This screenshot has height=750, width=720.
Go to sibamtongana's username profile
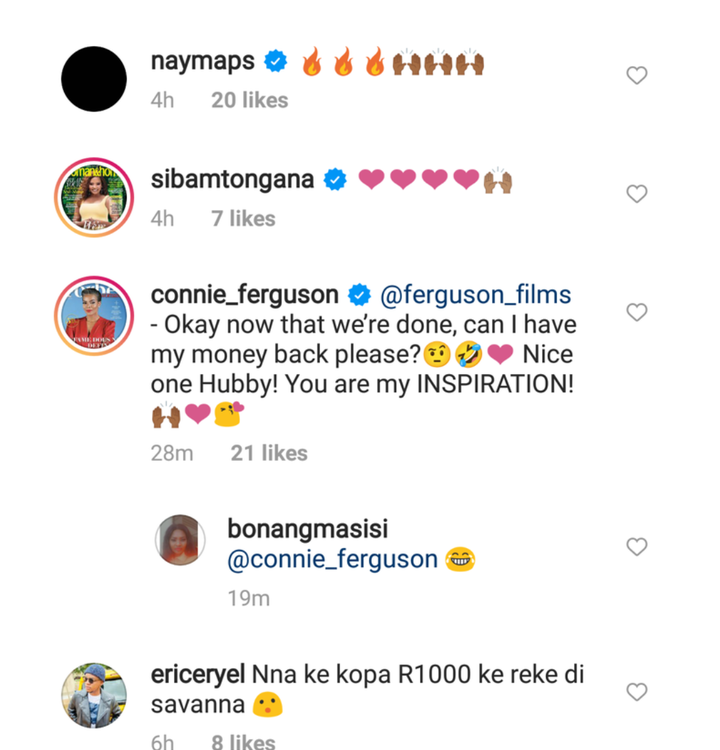coord(232,180)
